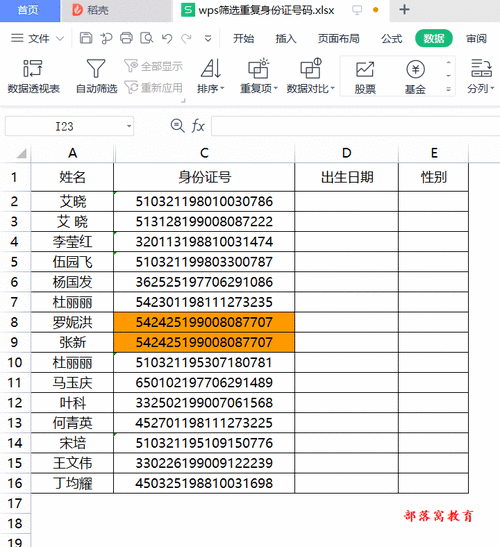Click the Save icon in quick toolbar

click(x=86, y=38)
